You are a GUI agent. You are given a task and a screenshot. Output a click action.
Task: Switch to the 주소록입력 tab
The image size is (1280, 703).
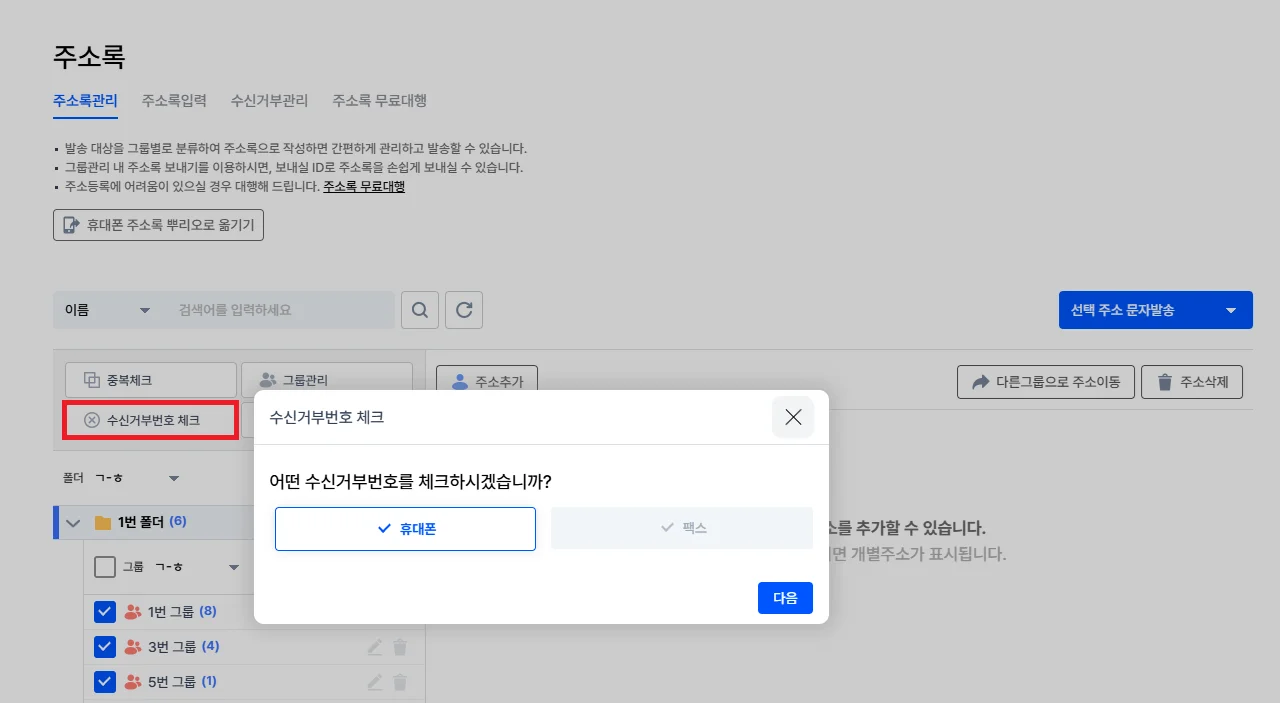point(174,100)
